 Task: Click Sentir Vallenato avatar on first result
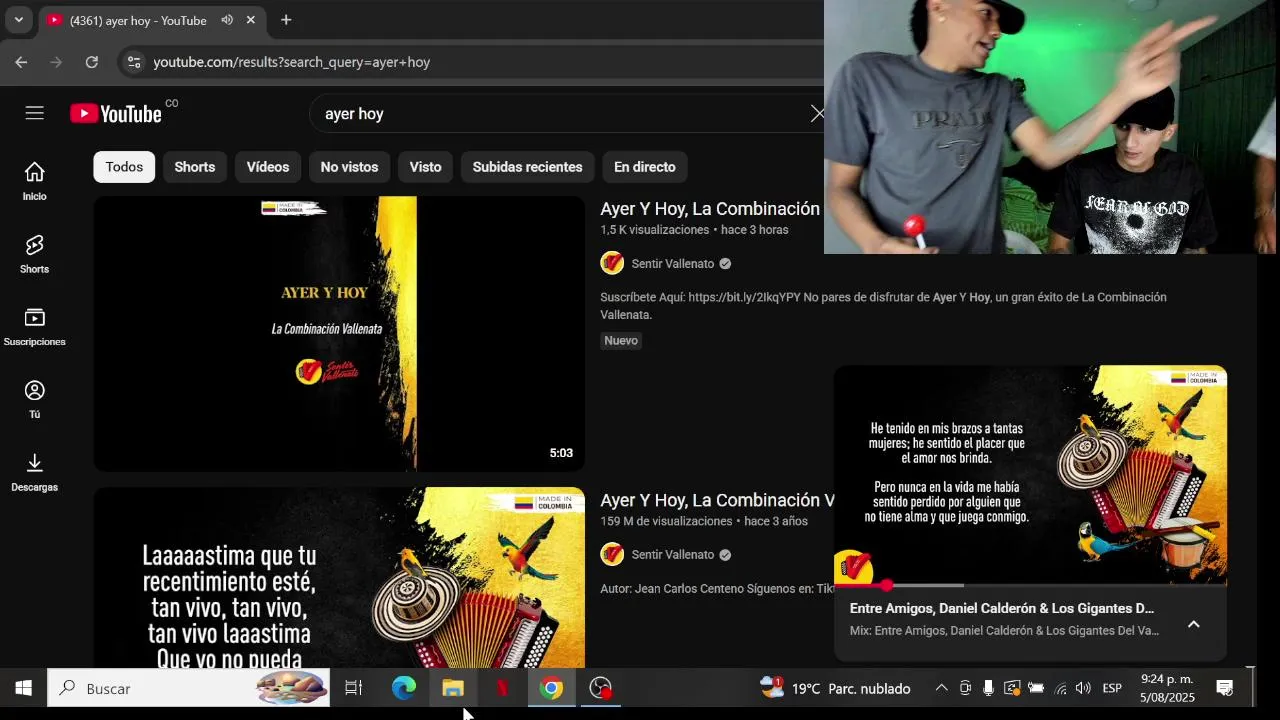[612, 263]
